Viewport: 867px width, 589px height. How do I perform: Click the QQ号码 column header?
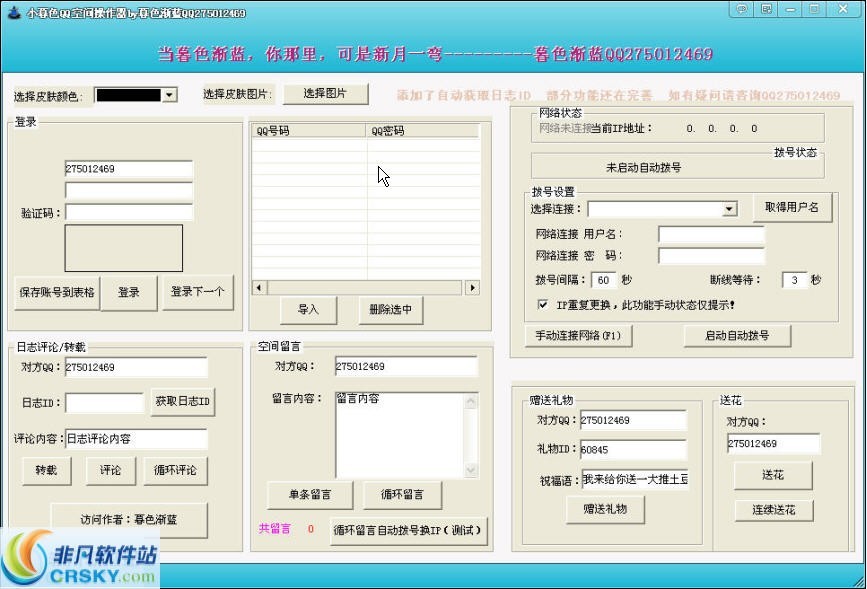coord(309,131)
